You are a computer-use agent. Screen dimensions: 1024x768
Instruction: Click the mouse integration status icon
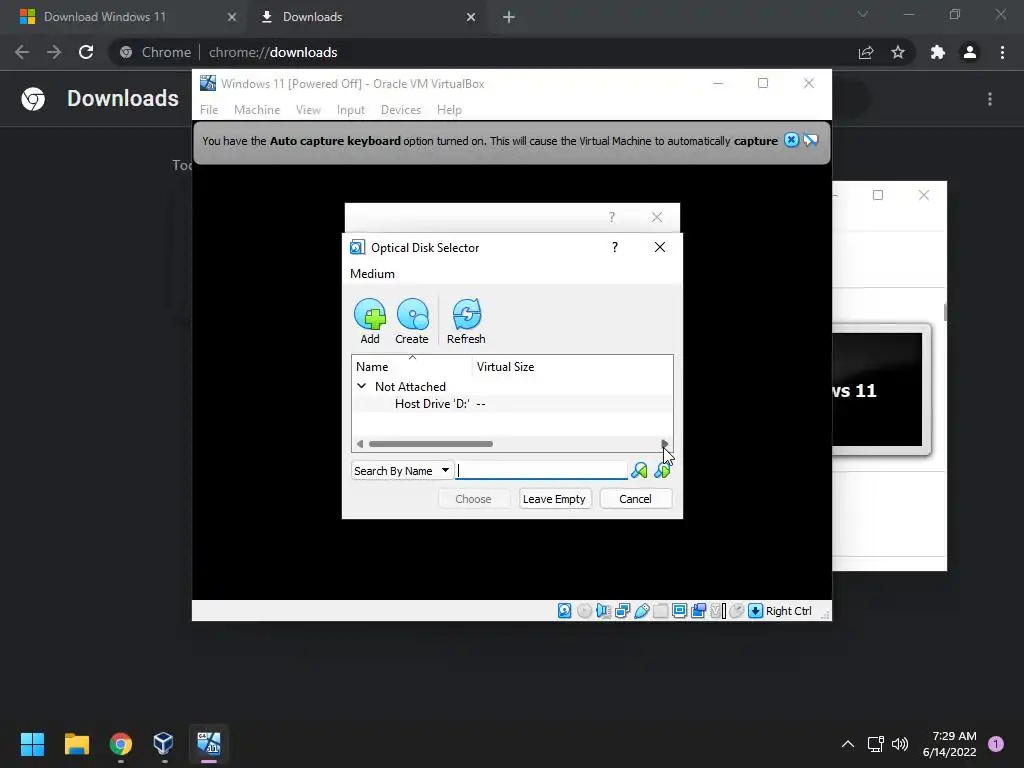coord(737,611)
